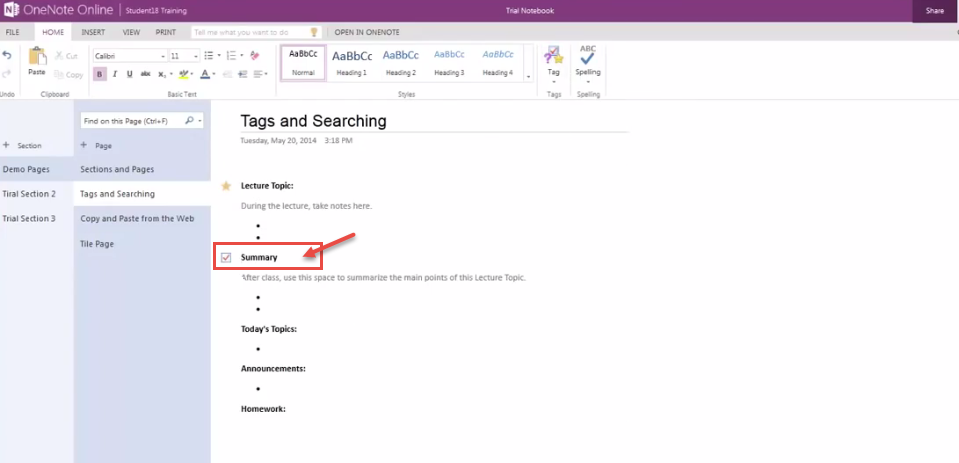
Task: Open the font color dropdown arrow
Action: (215, 74)
